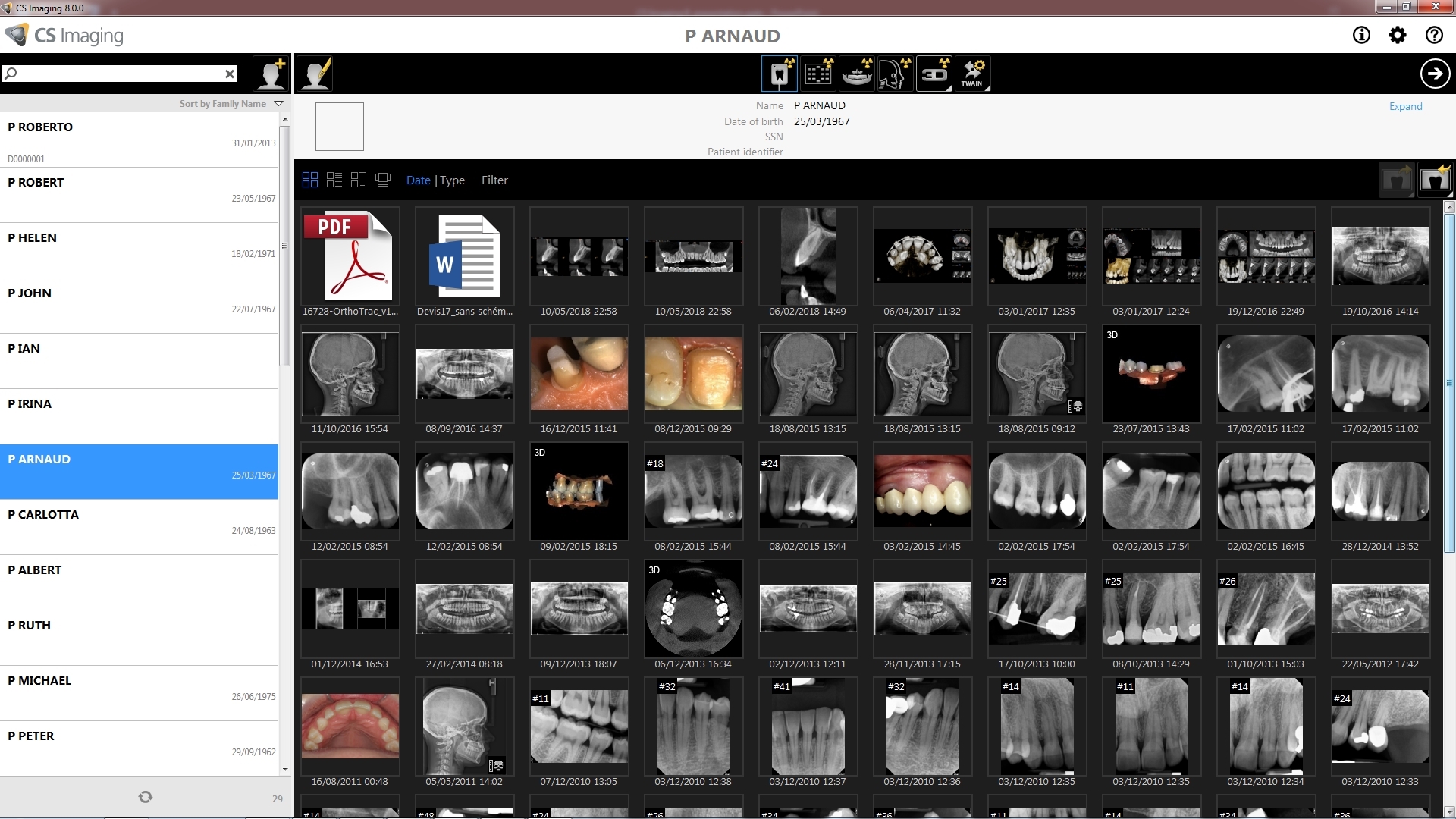Open the CT axial slice dated 06/12/2013 16:34
Screen dimensions: 1456x819
click(x=693, y=609)
